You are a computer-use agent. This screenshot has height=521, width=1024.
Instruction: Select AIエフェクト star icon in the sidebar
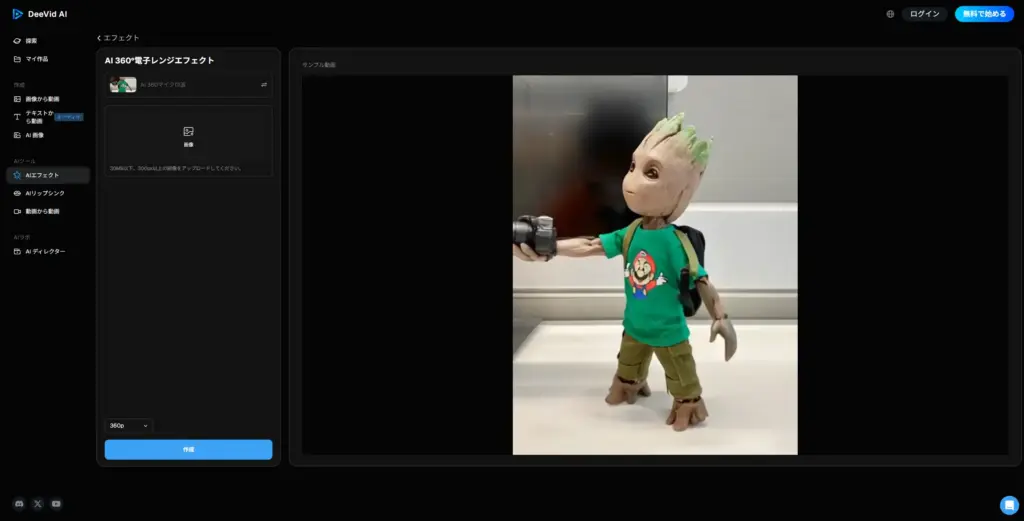click(17, 175)
